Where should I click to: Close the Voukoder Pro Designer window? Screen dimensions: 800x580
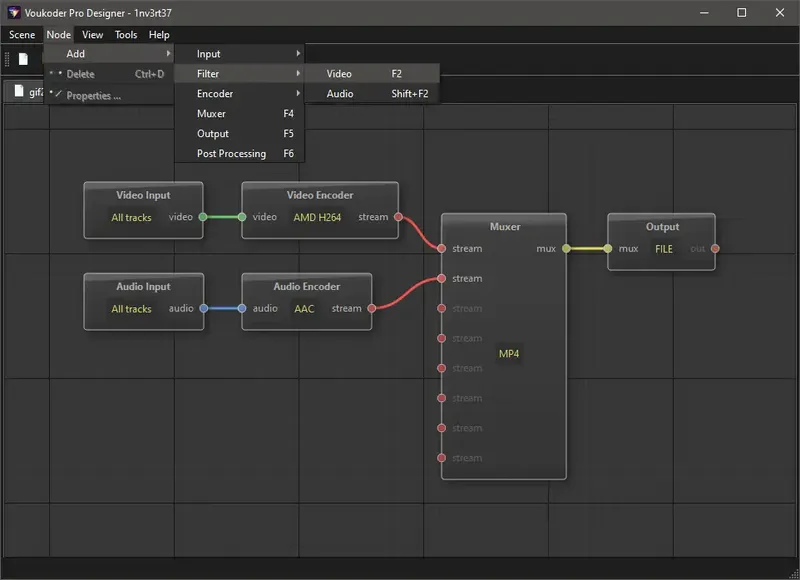coord(780,13)
